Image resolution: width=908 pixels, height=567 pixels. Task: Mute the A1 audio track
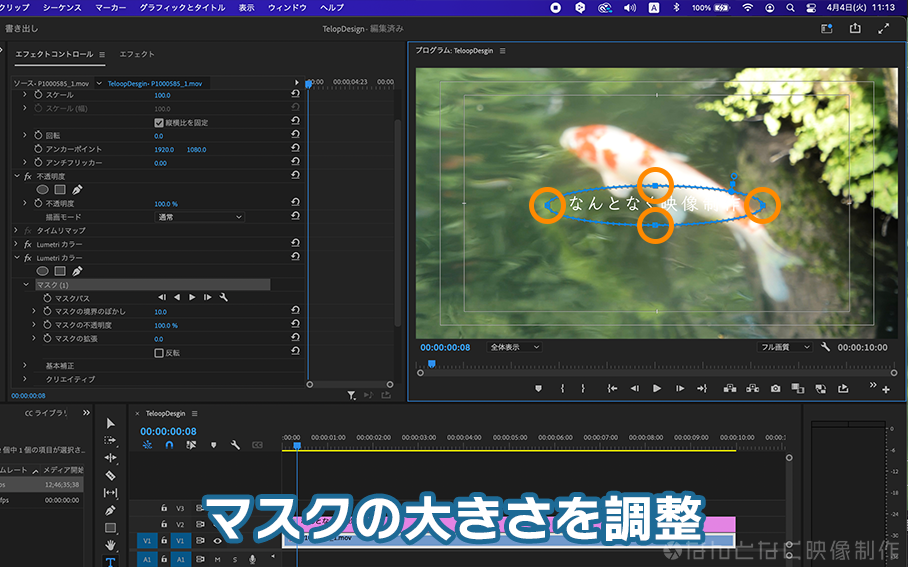pos(217,559)
